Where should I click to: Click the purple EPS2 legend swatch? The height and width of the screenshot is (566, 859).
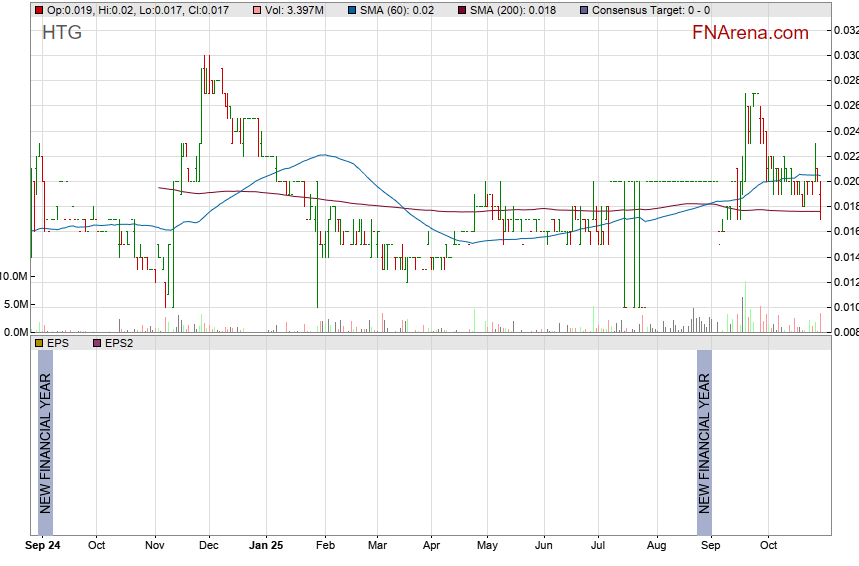pos(97,343)
